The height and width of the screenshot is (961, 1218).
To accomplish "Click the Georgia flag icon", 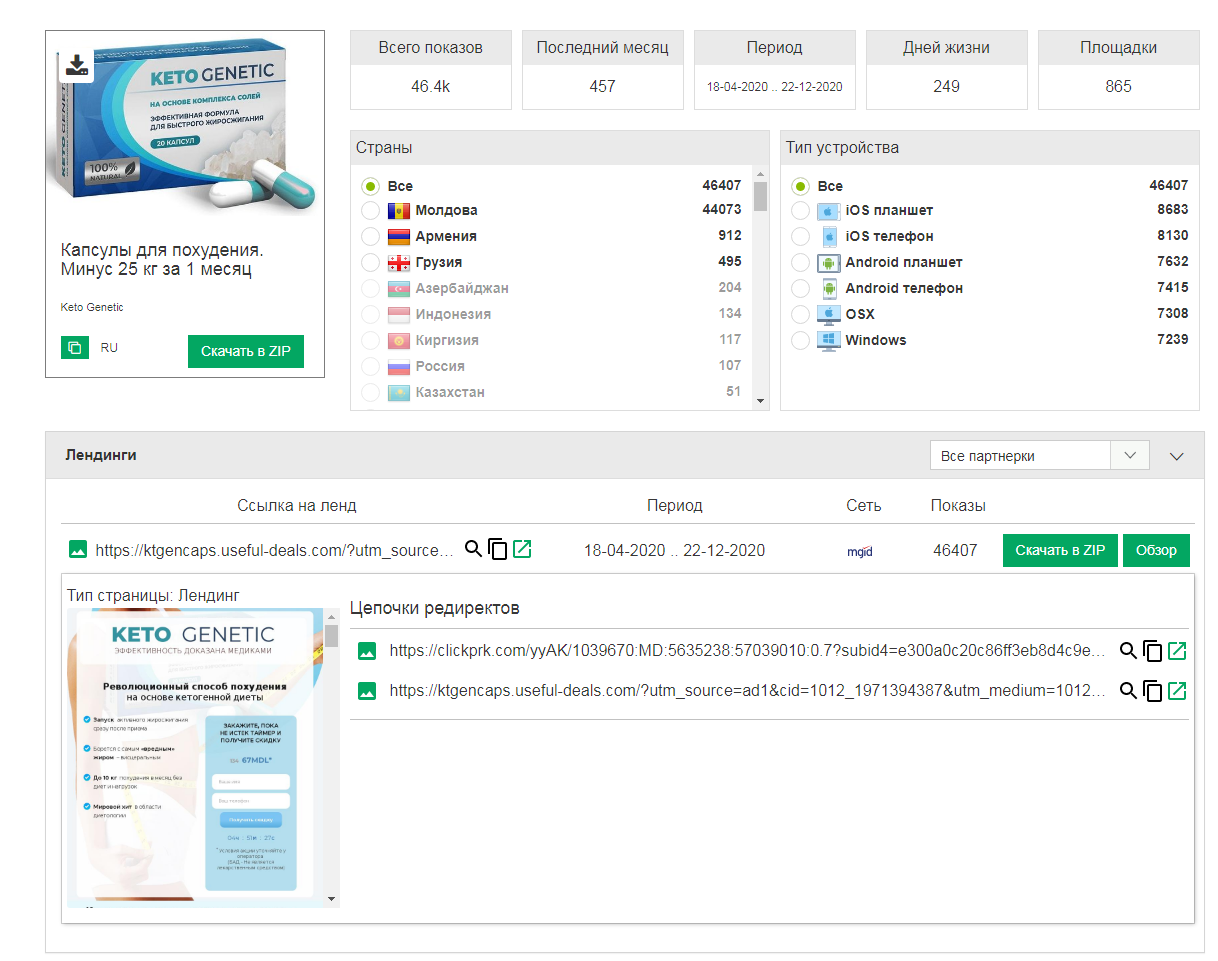I will coord(398,263).
